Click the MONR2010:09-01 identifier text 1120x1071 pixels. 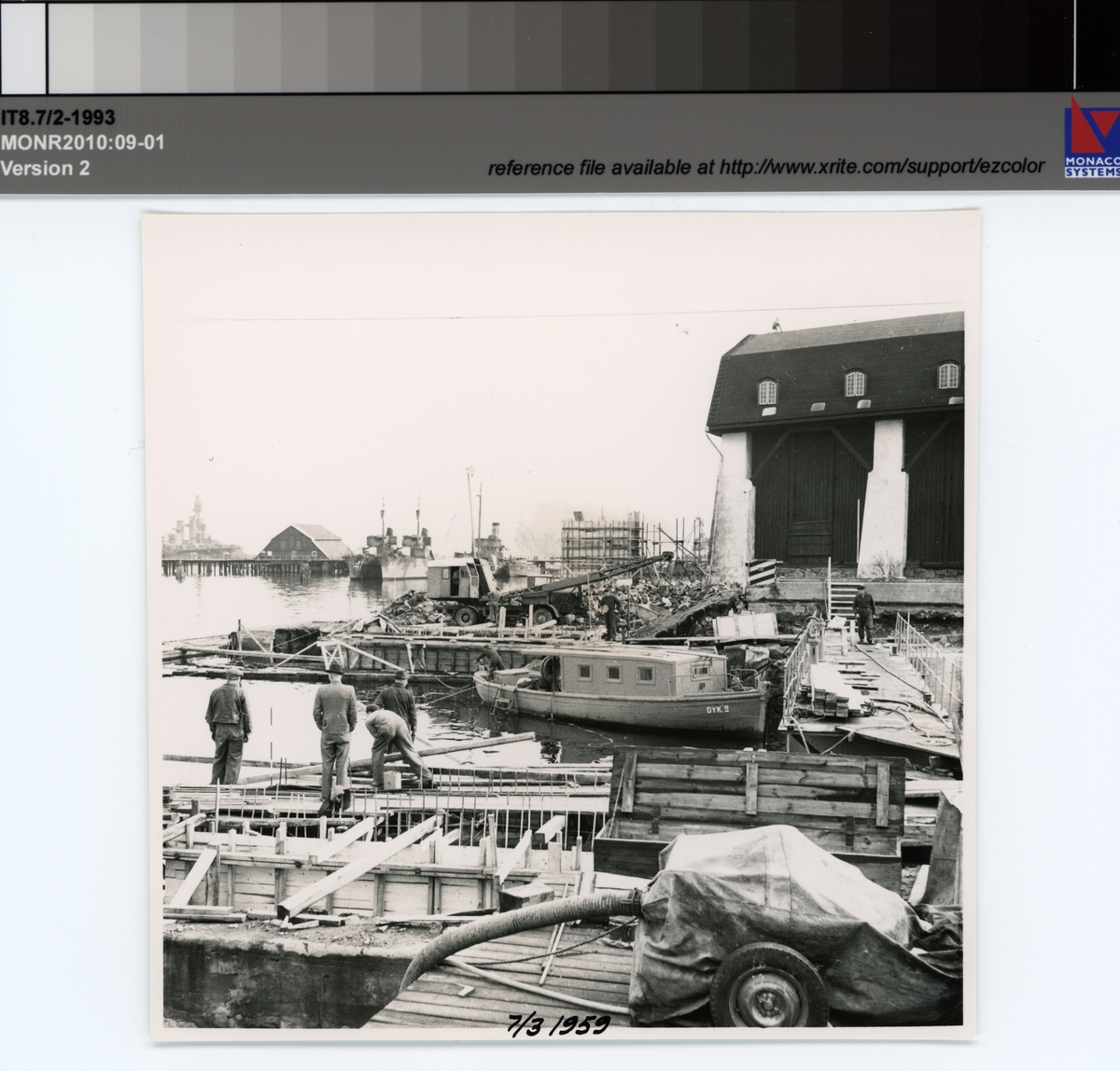[83, 143]
